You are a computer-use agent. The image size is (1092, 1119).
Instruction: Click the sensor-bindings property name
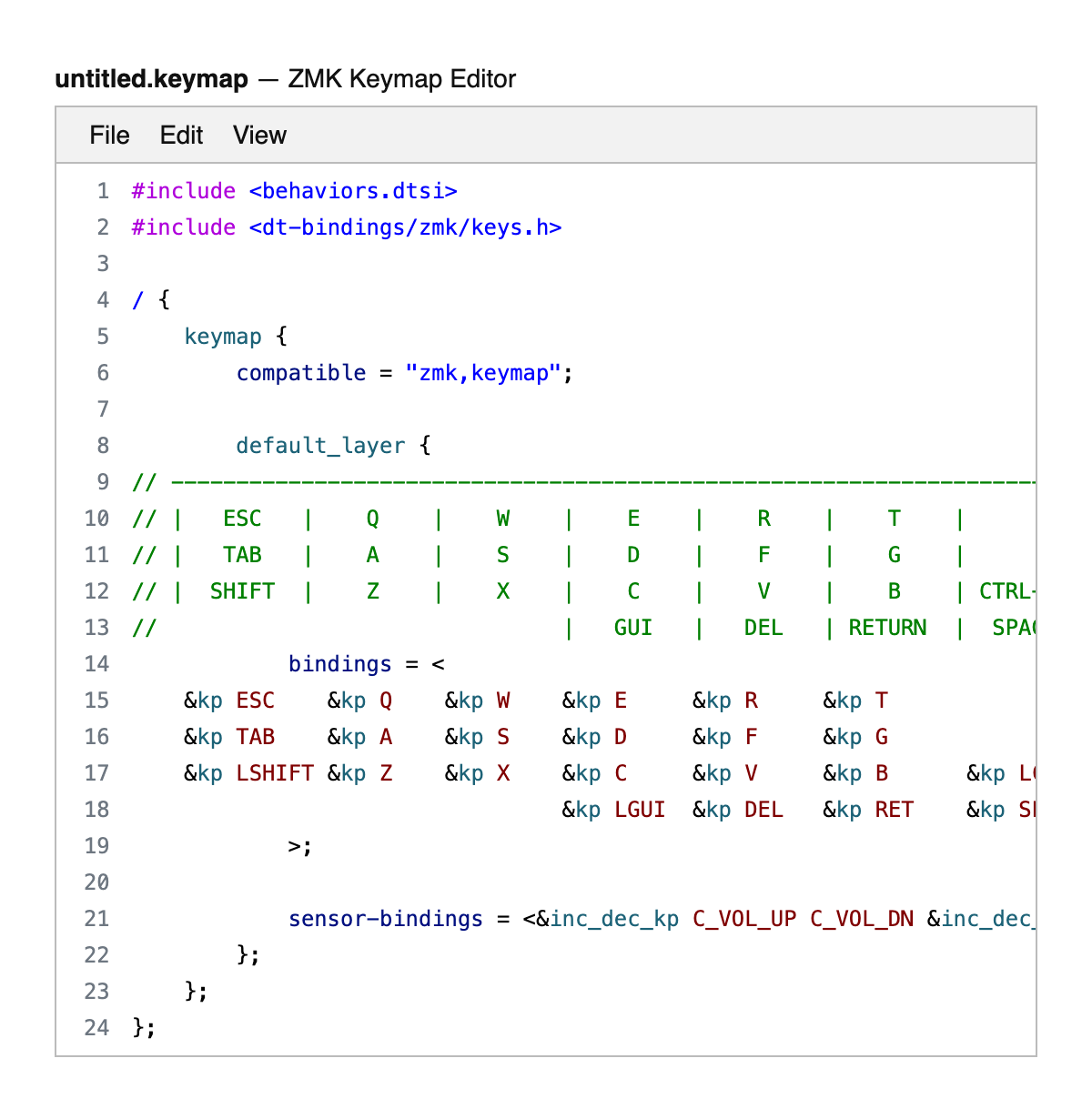tap(385, 919)
